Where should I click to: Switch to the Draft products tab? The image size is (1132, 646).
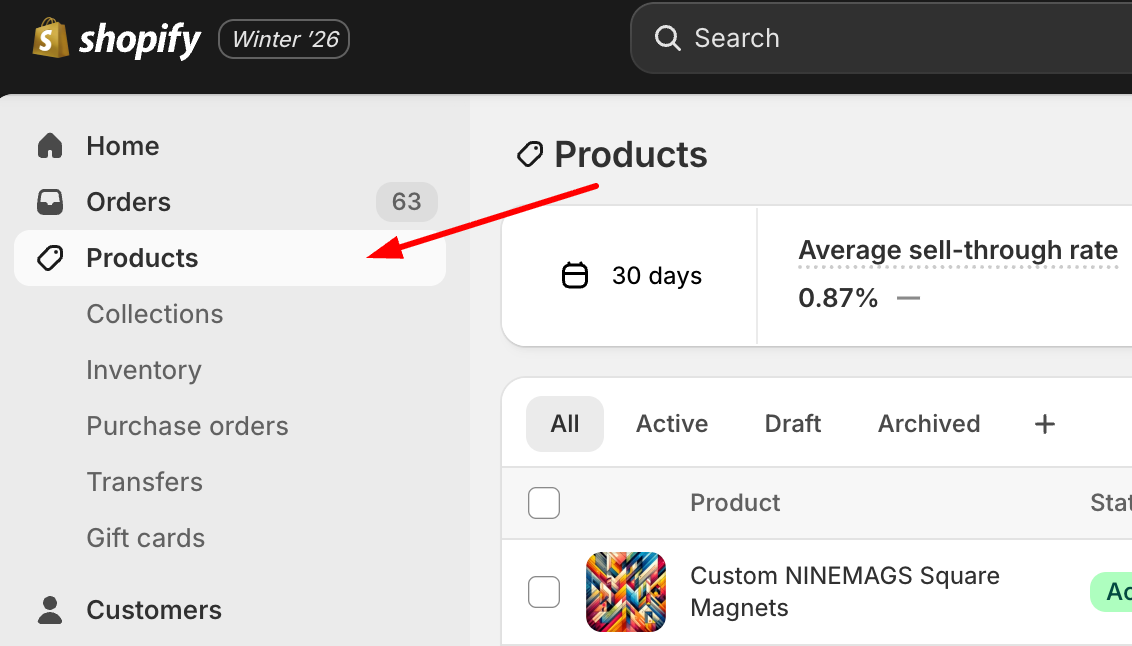pyautogui.click(x=793, y=424)
